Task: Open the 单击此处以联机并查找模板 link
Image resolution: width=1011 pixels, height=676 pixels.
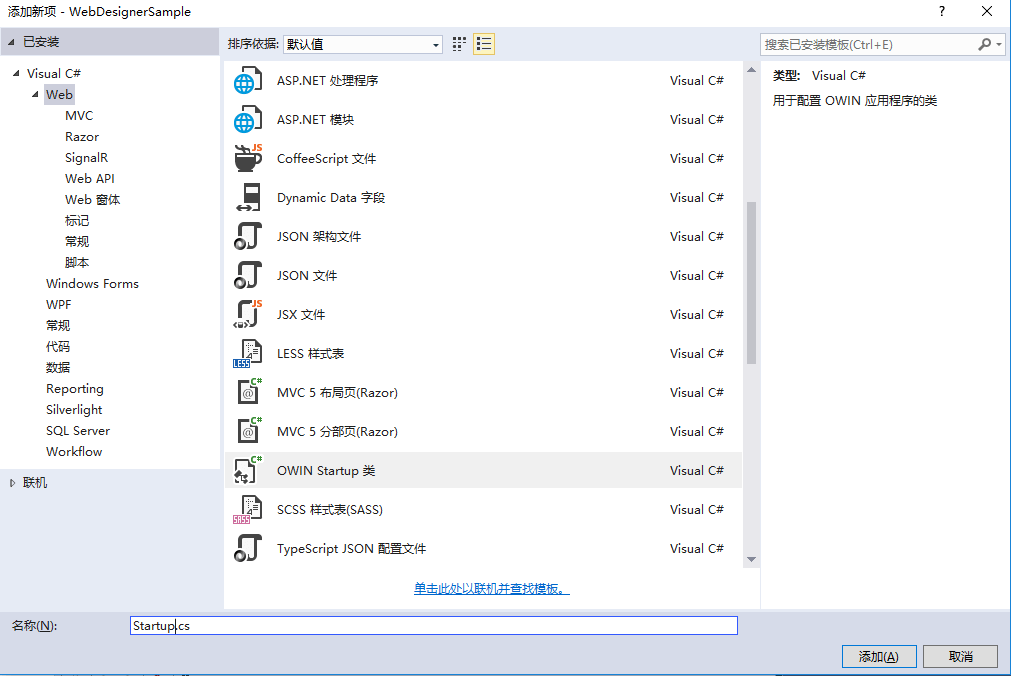Action: tap(492, 588)
